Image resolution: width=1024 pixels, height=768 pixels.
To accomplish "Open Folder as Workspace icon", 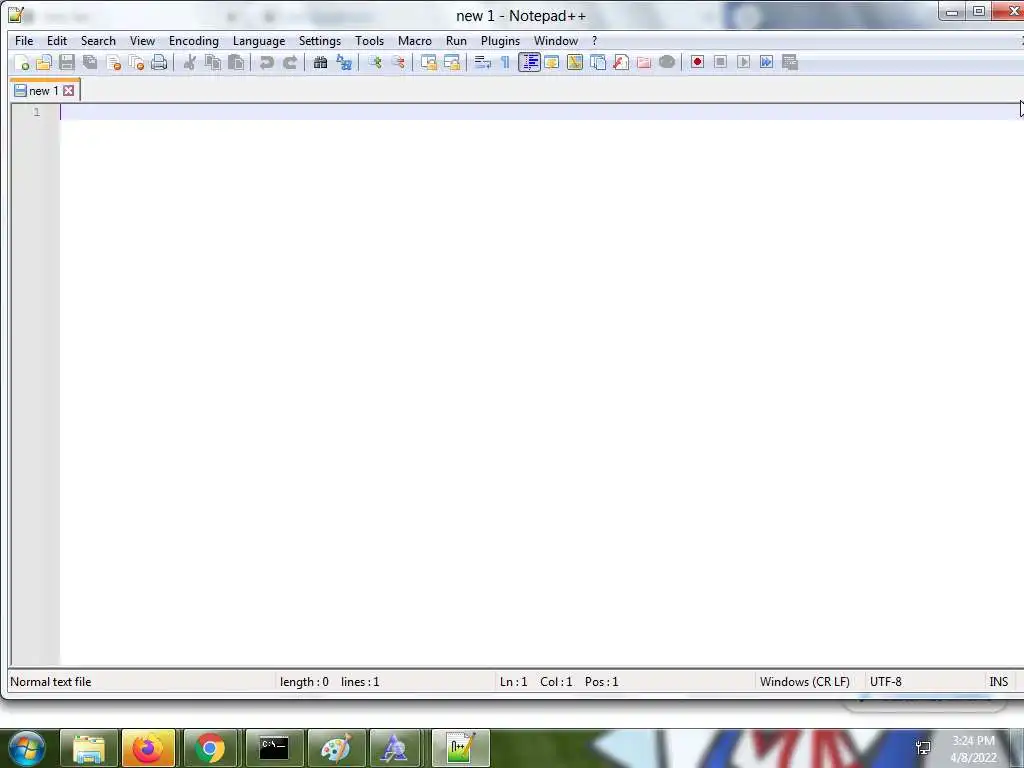I will [x=644, y=63].
